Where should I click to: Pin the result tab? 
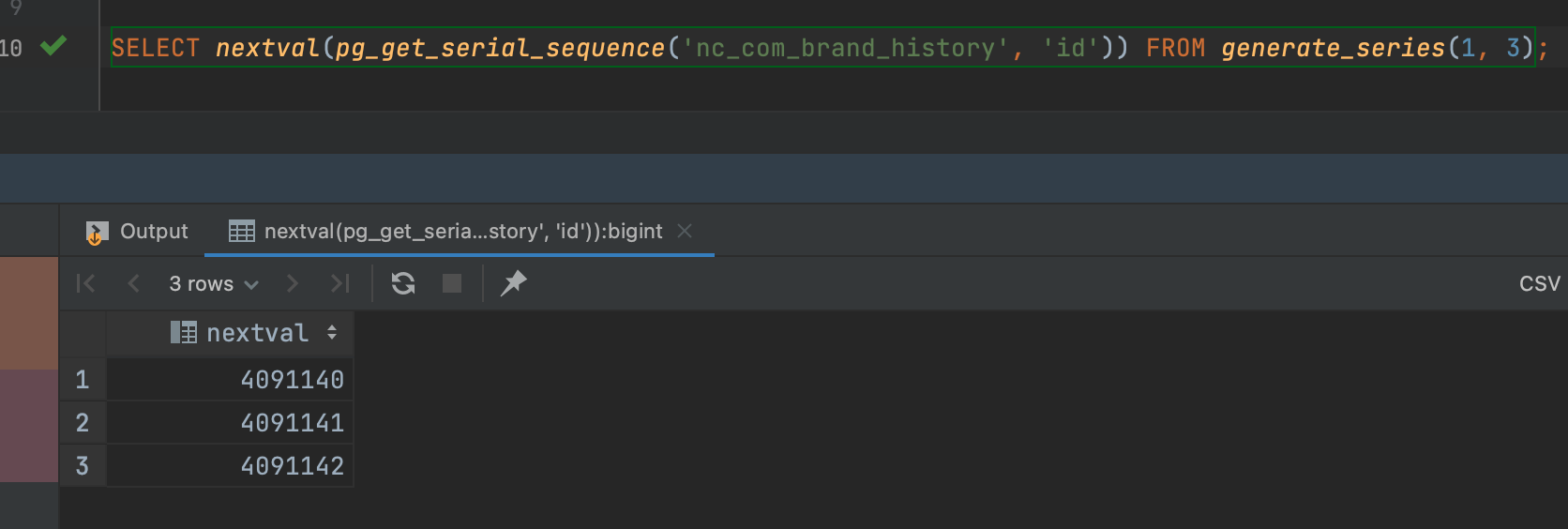click(x=513, y=283)
